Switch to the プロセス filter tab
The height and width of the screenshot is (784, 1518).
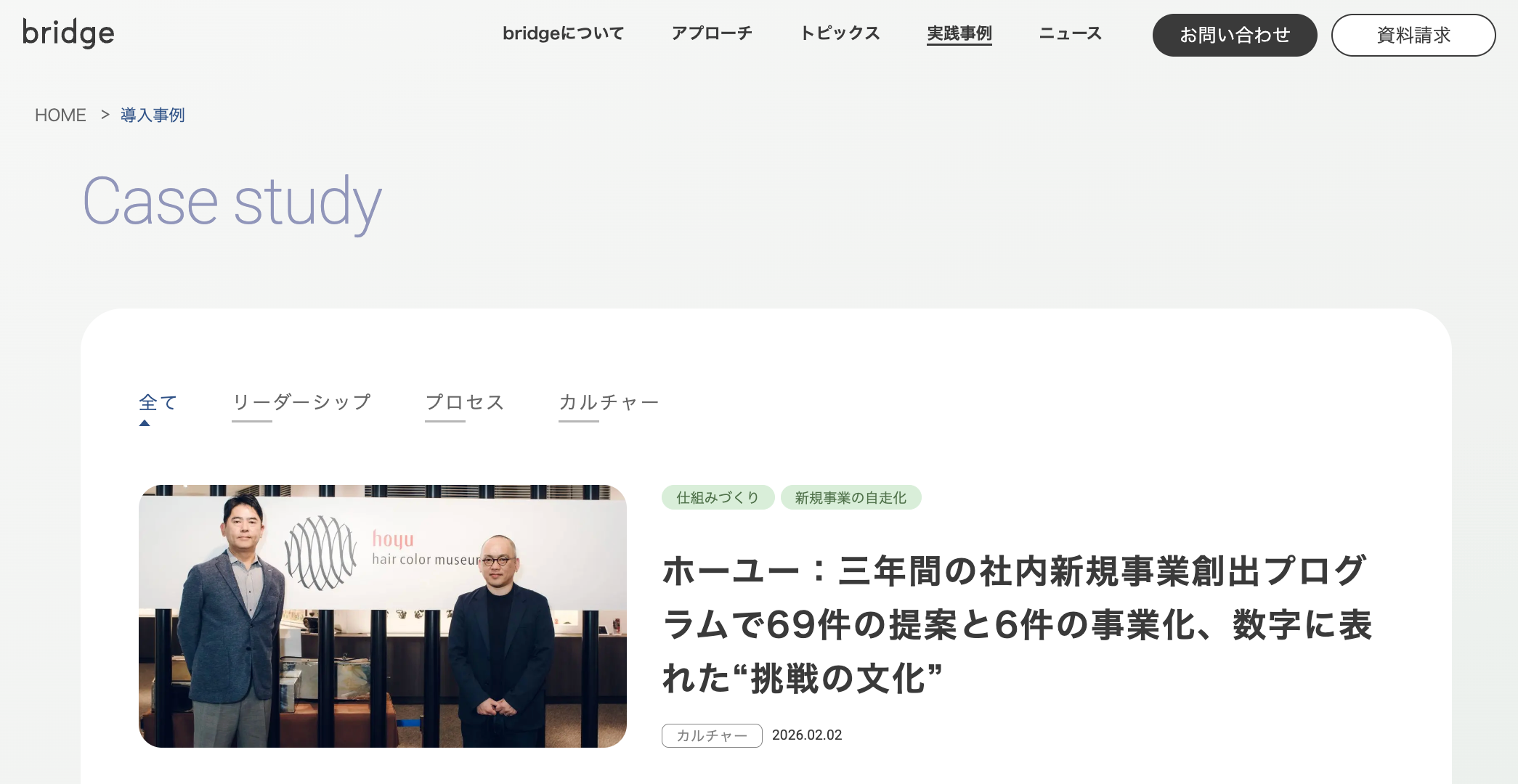pos(465,403)
